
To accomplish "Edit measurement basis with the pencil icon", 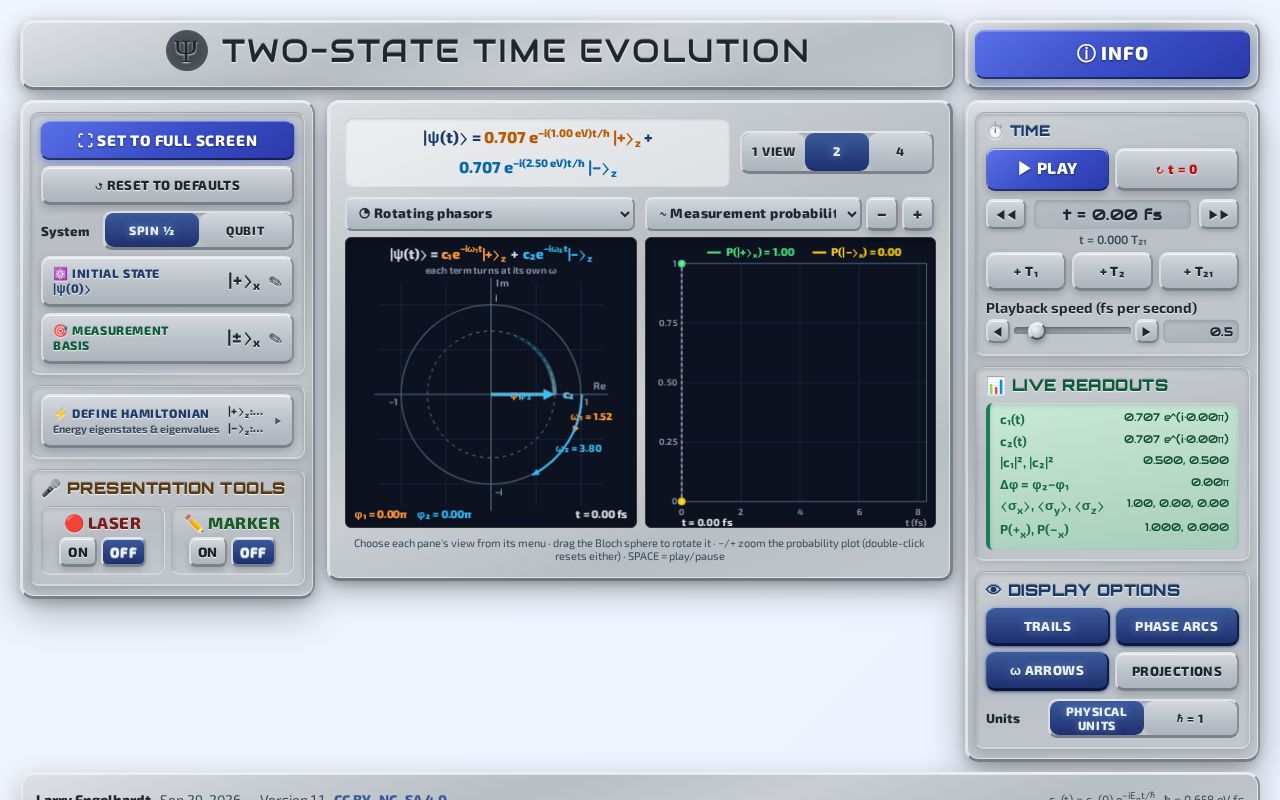I will point(276,338).
